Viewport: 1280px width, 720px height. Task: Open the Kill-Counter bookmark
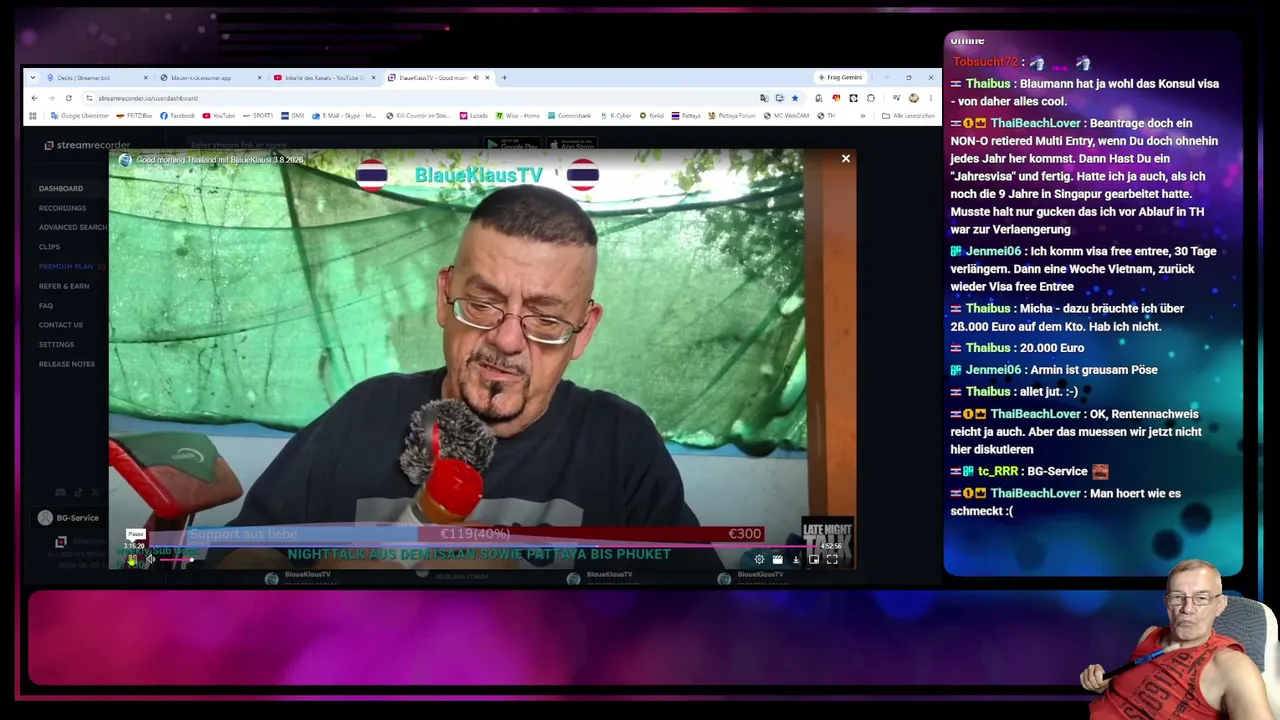point(418,116)
